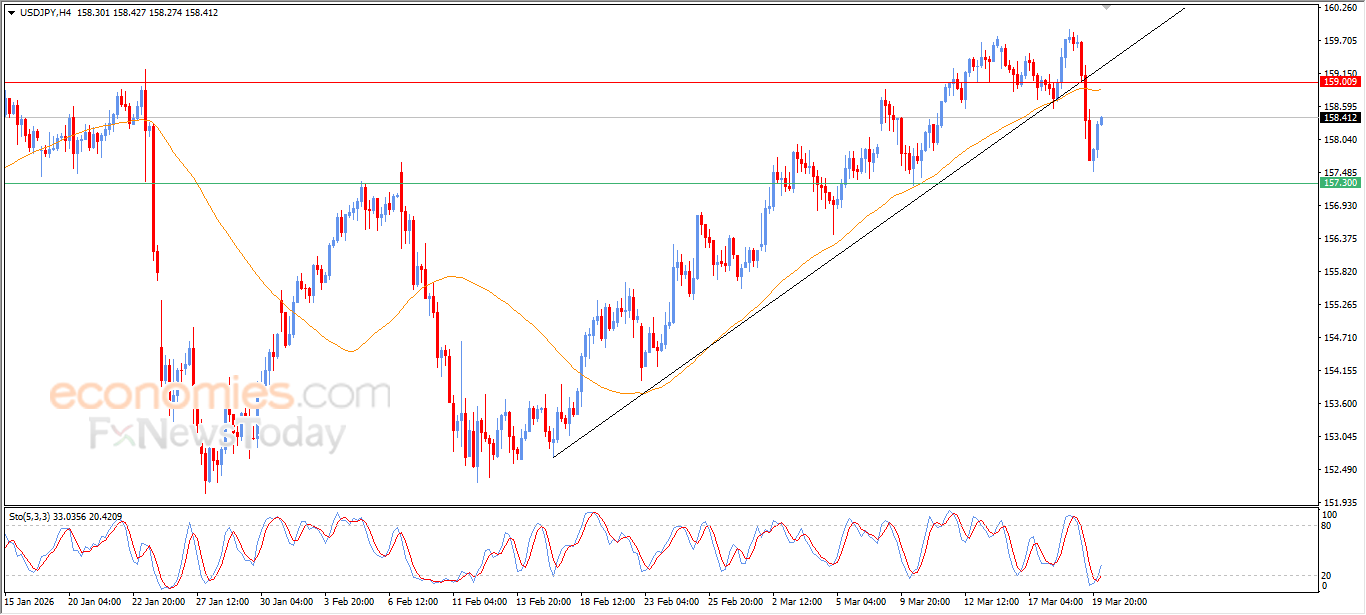Click the USDJPY,H4 symbol title
Image resolution: width=1366 pixels, height=615 pixels.
point(45,13)
